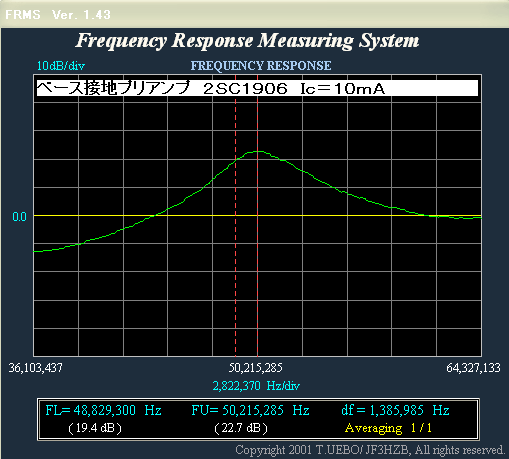Image resolution: width=509 pixels, height=459 pixels.
Task: Click the stop frequency 64,327,133
Action: coord(473,368)
